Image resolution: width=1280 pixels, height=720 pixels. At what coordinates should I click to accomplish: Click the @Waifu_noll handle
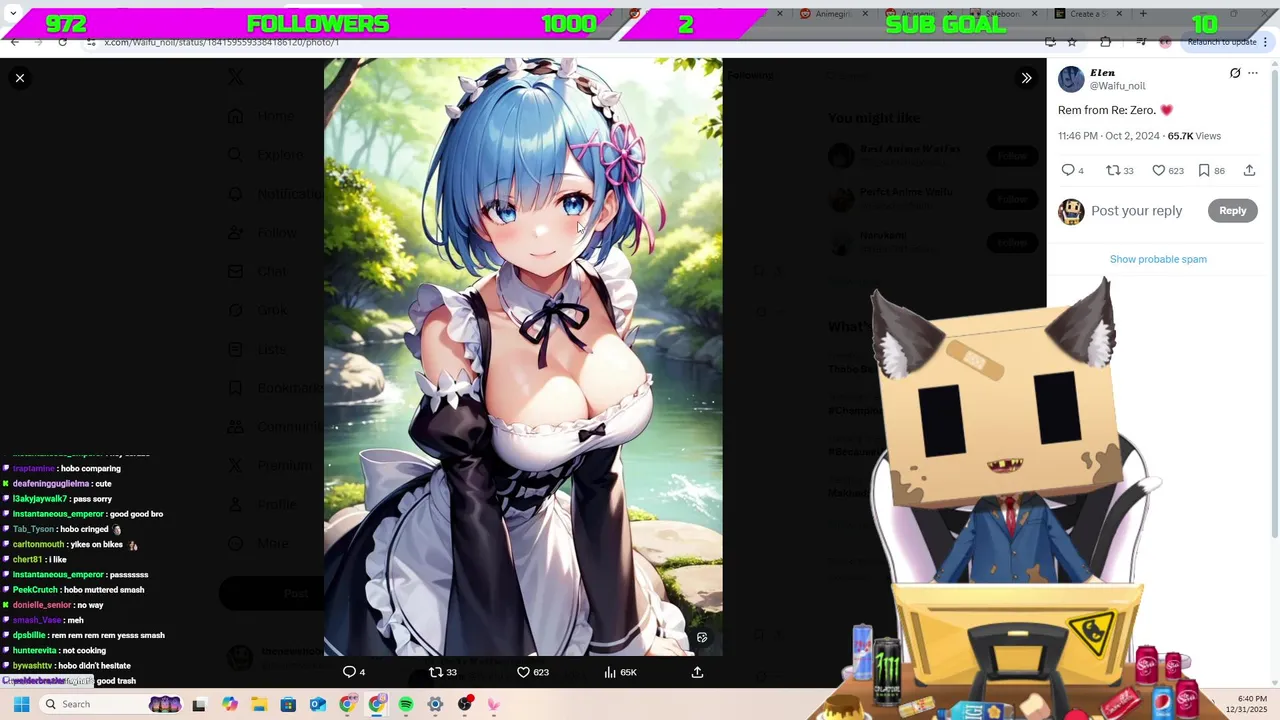1117,86
